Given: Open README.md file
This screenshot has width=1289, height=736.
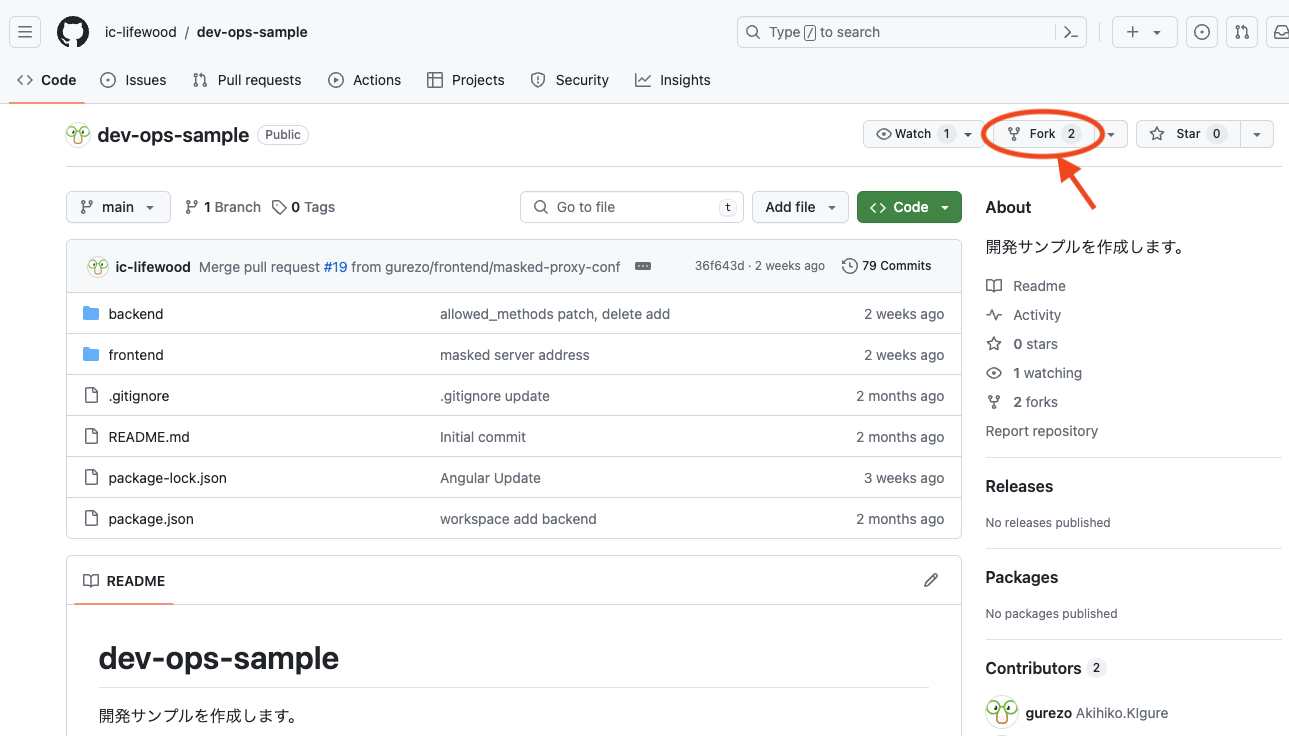Looking at the screenshot, I should coord(149,437).
